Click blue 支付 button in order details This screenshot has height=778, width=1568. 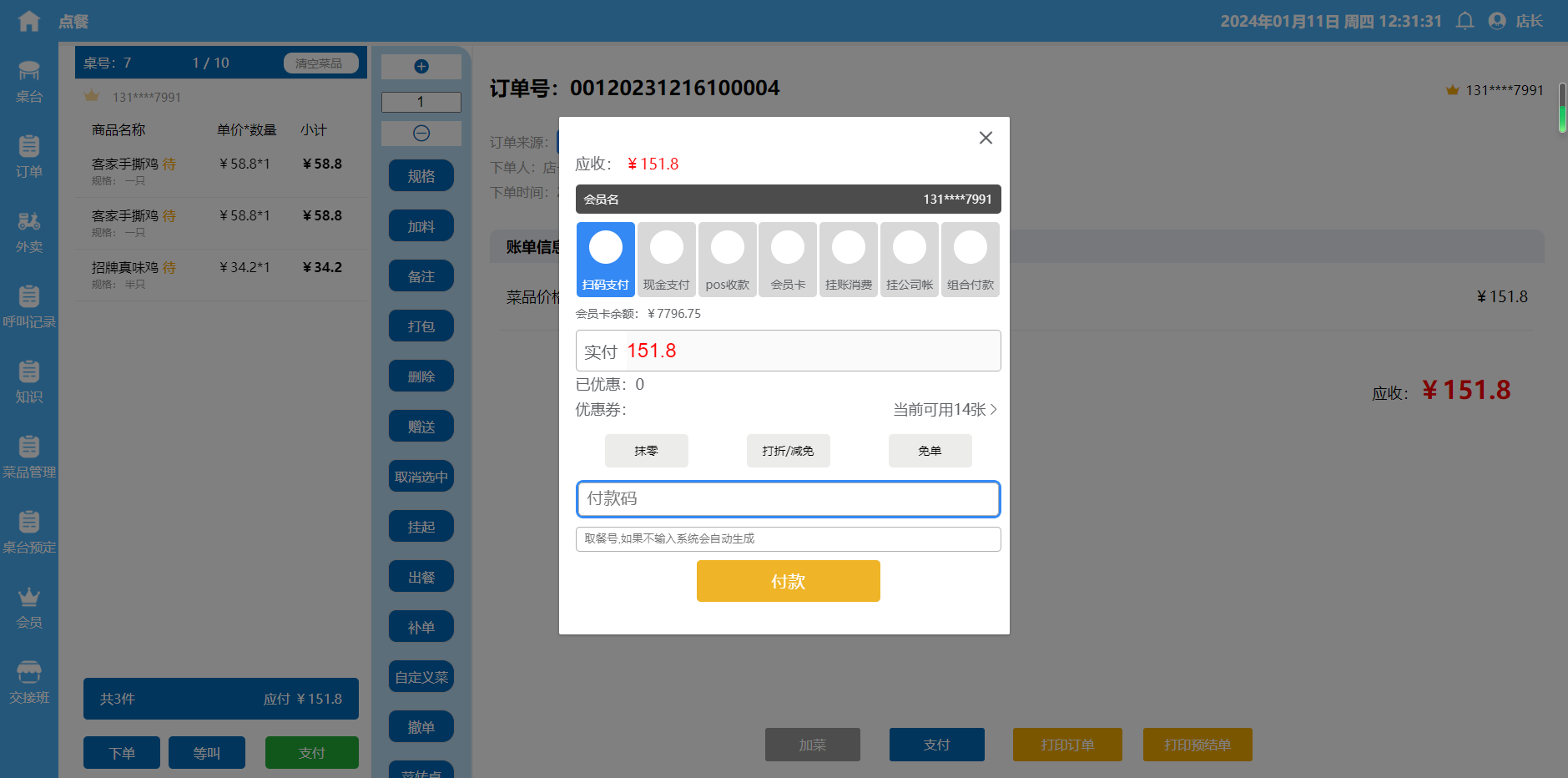(x=937, y=745)
